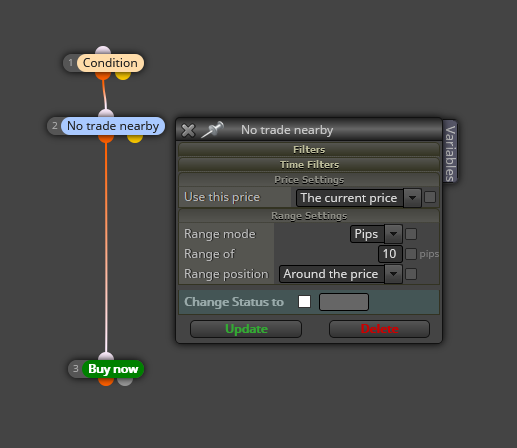Image resolution: width=517 pixels, height=448 pixels.
Task: Click the Change Status to label
Action: pyautogui.click(x=234, y=302)
